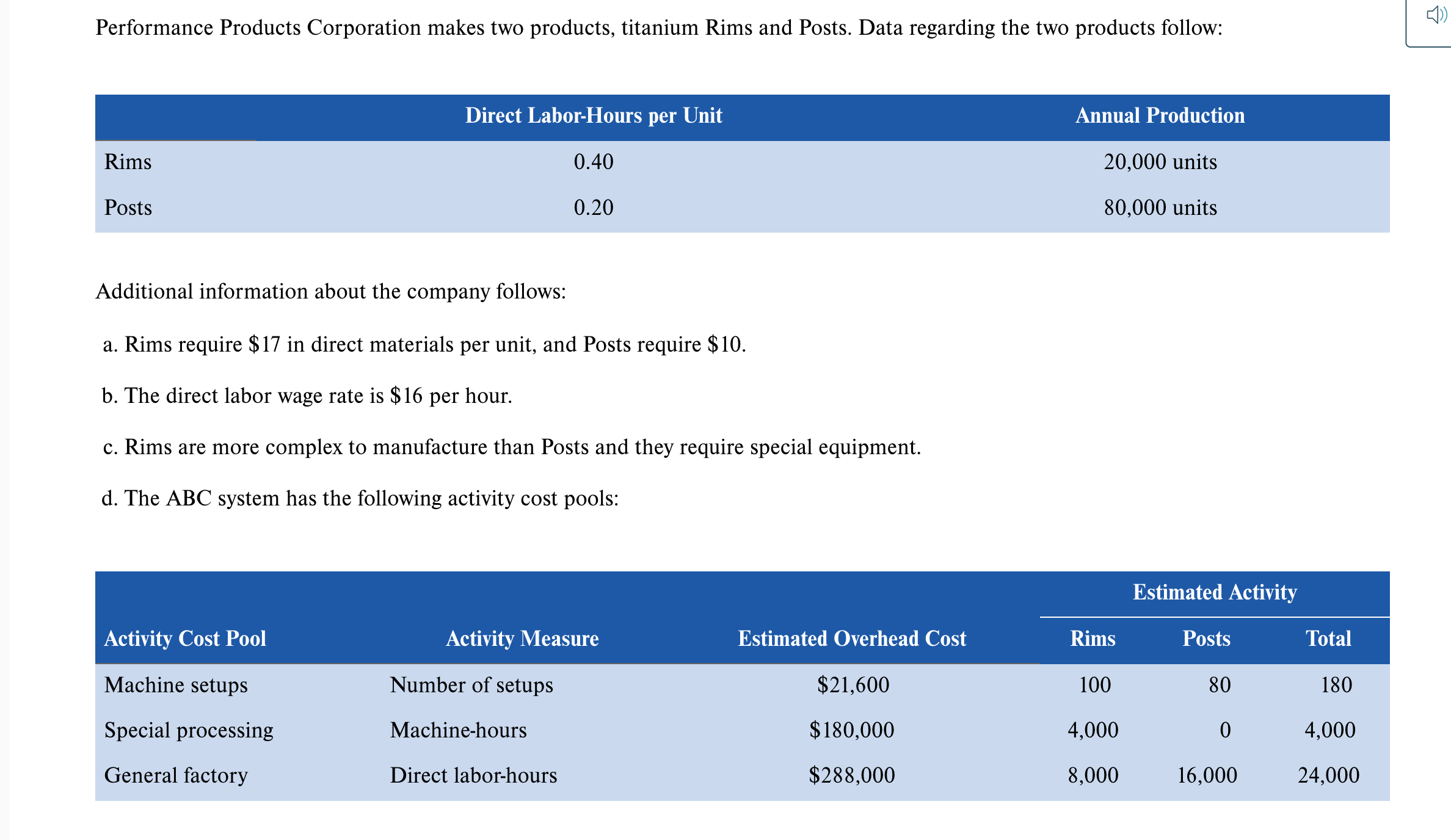1451x840 pixels.
Task: Click the 'Special processing' row label
Action: click(189, 730)
